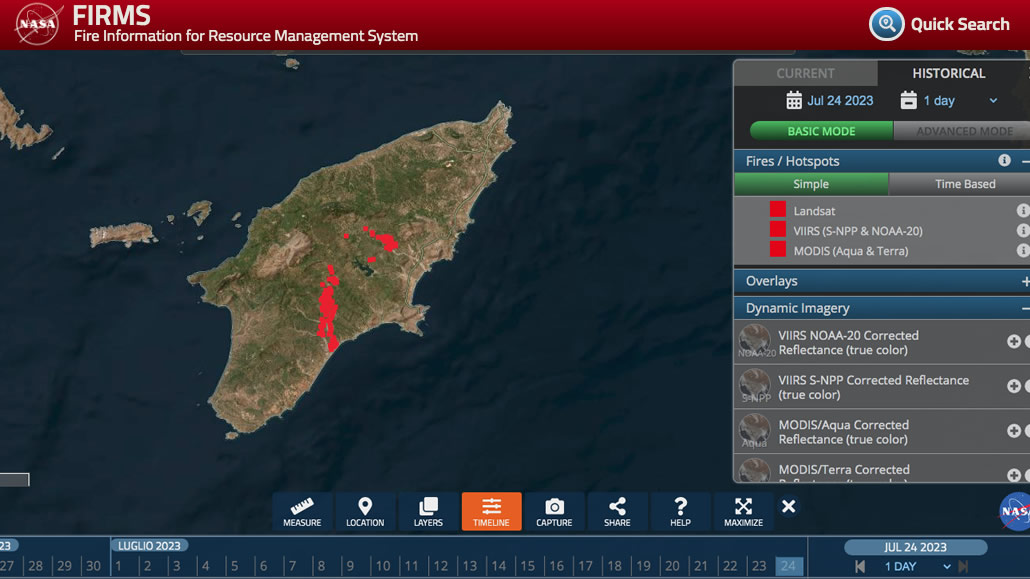The image size is (1030, 579).
Task: Click the NASA logo in header
Action: click(38, 24)
